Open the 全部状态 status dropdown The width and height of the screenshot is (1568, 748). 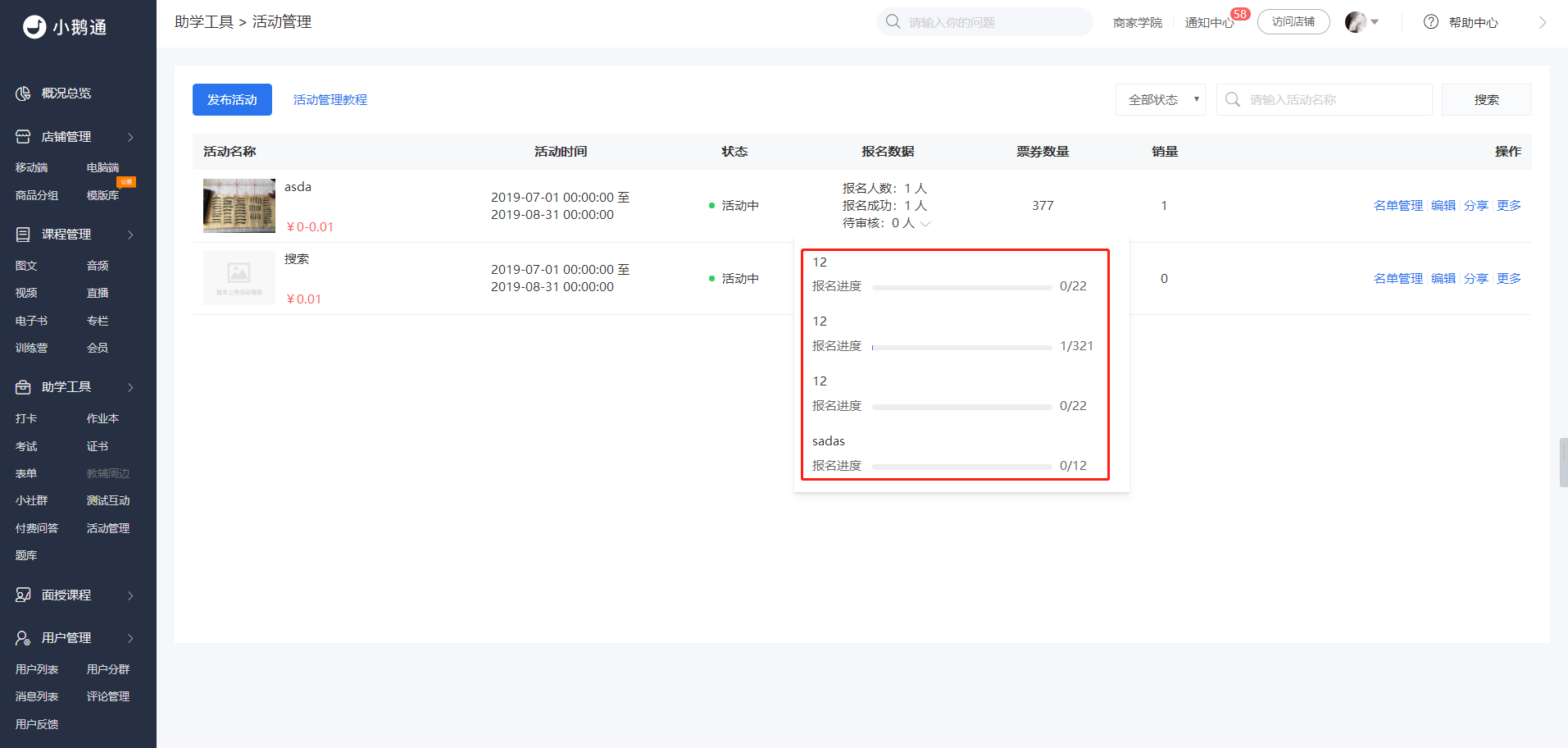1160,100
